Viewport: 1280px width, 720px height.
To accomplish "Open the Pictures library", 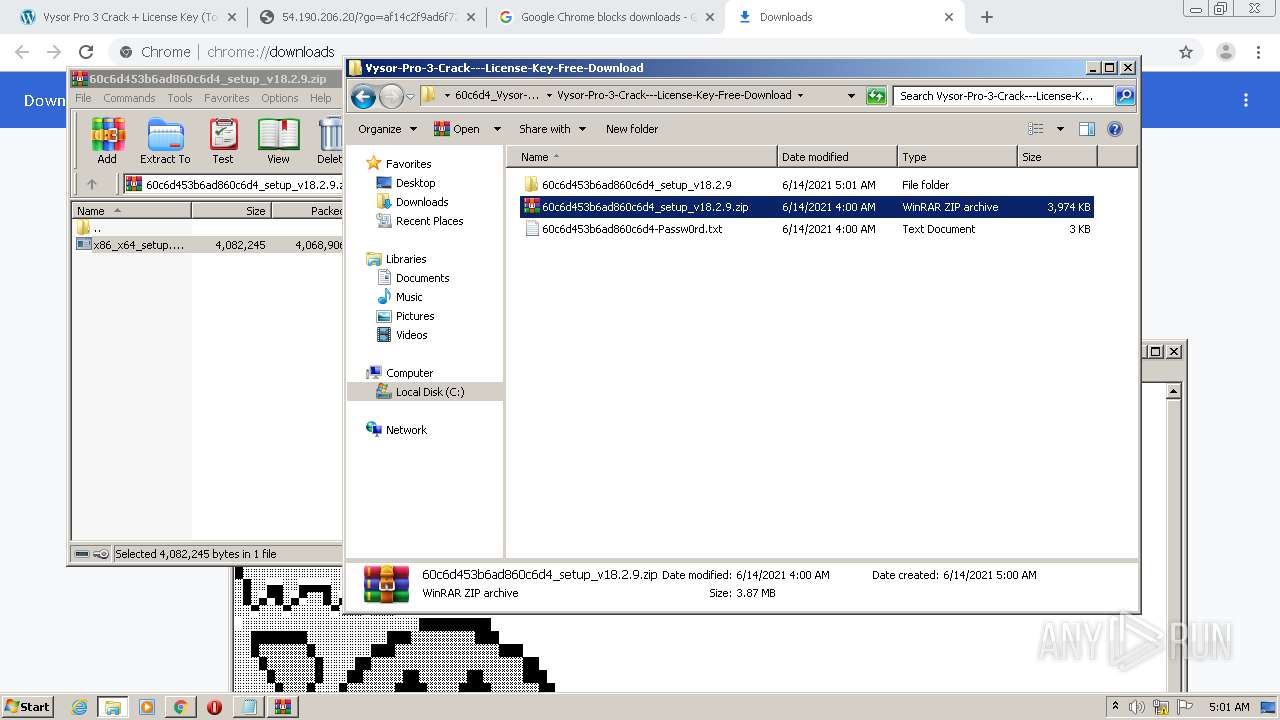I will click(x=414, y=316).
